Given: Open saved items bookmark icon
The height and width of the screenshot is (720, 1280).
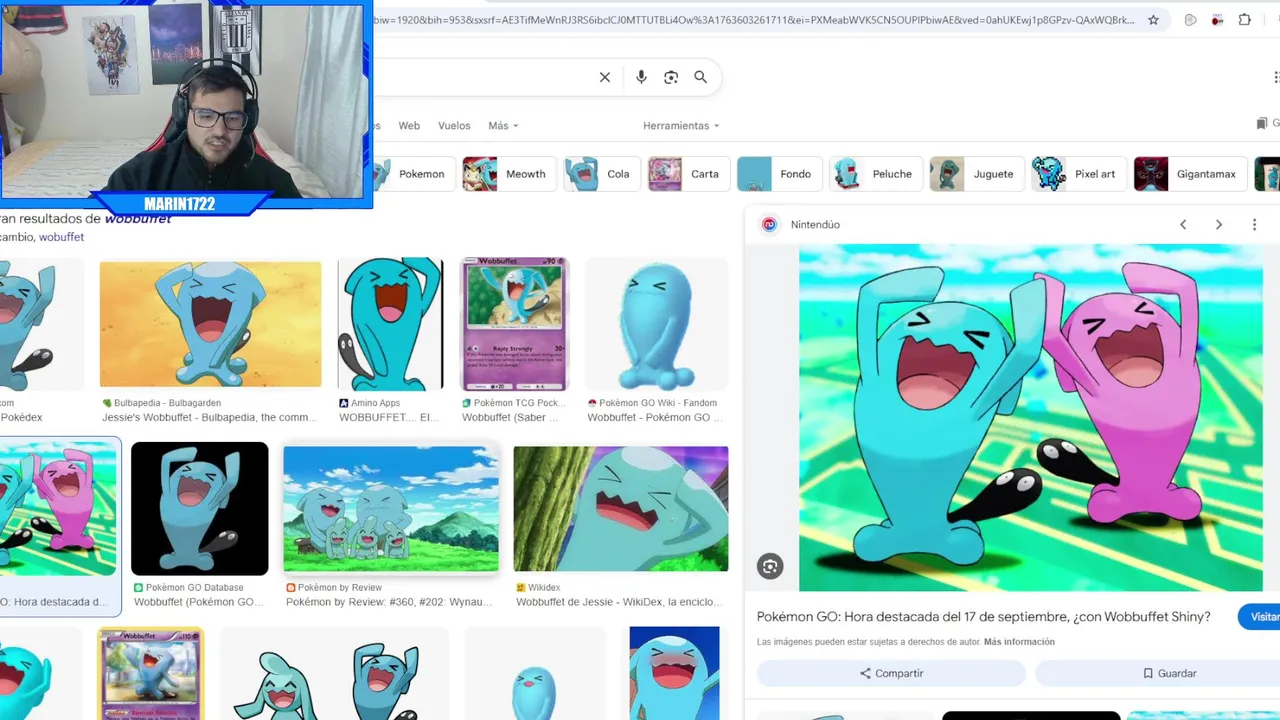Looking at the screenshot, I should coord(1262,124).
